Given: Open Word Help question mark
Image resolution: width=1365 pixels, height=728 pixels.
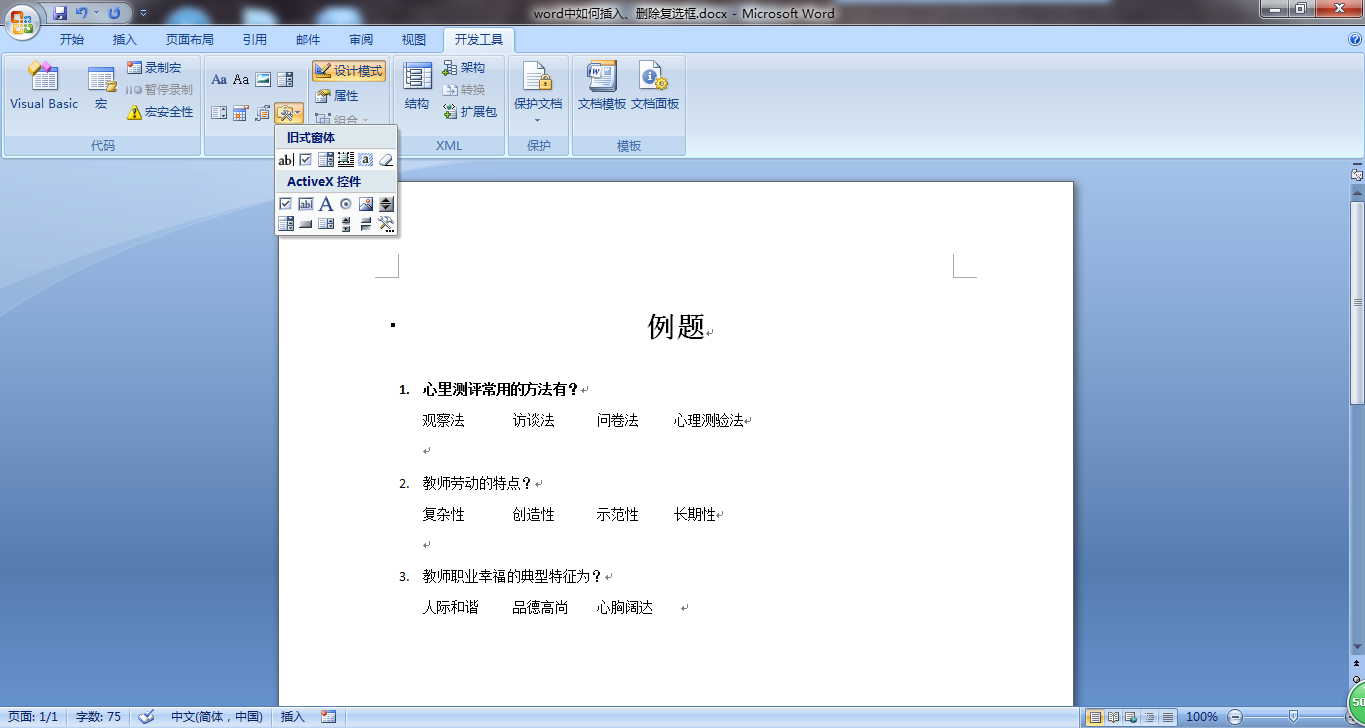Looking at the screenshot, I should (1355, 40).
